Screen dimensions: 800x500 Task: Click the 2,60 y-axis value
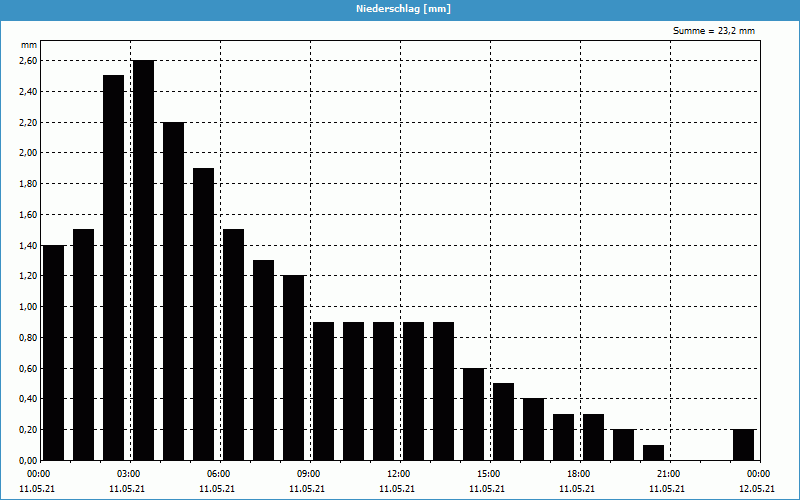click(29, 61)
